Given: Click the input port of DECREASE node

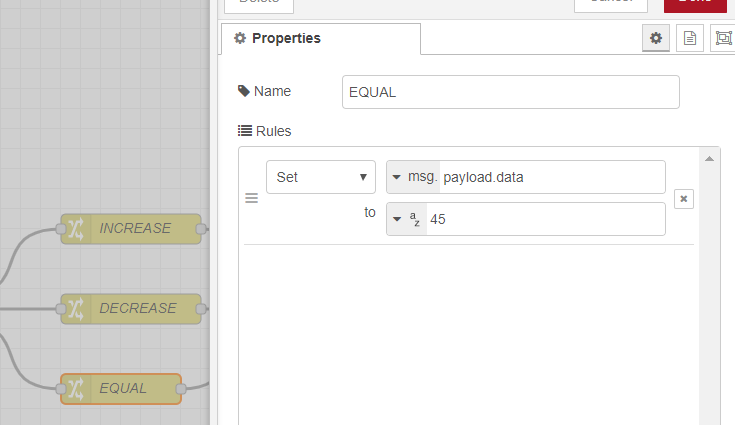Looking at the screenshot, I should (x=62, y=309).
